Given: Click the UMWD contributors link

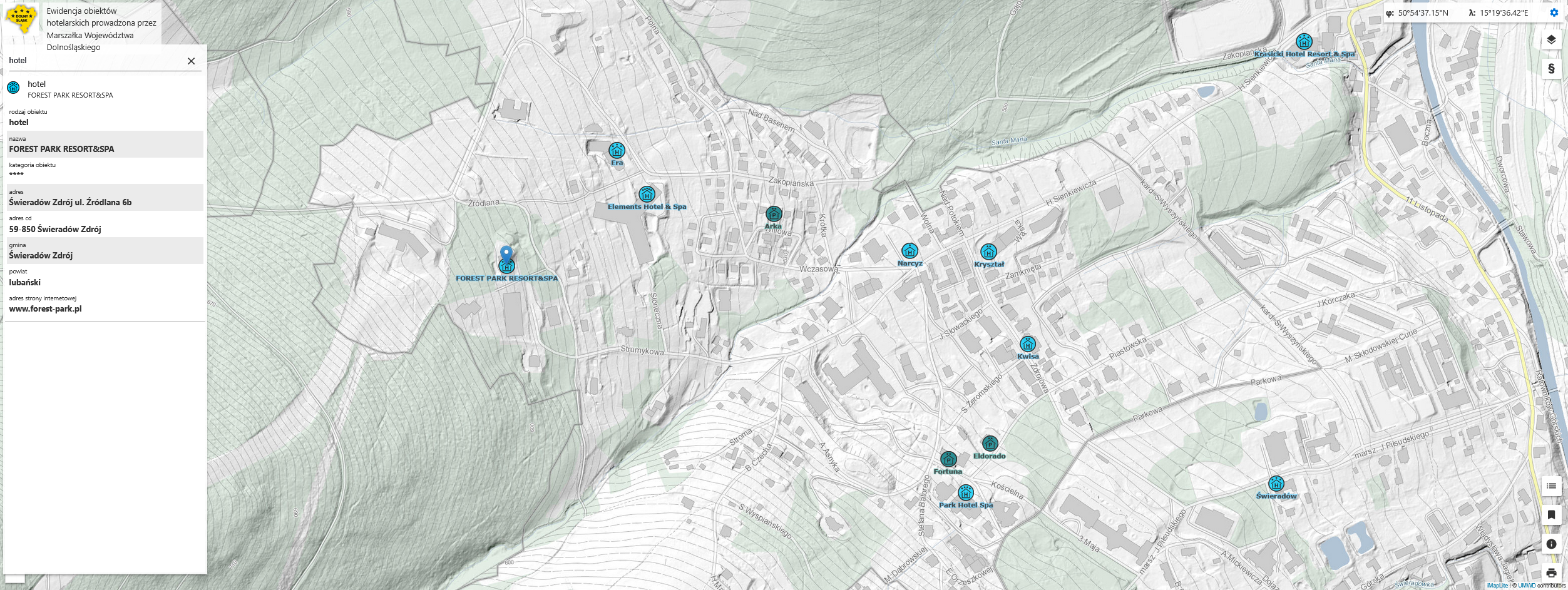Looking at the screenshot, I should pyautogui.click(x=1521, y=586).
